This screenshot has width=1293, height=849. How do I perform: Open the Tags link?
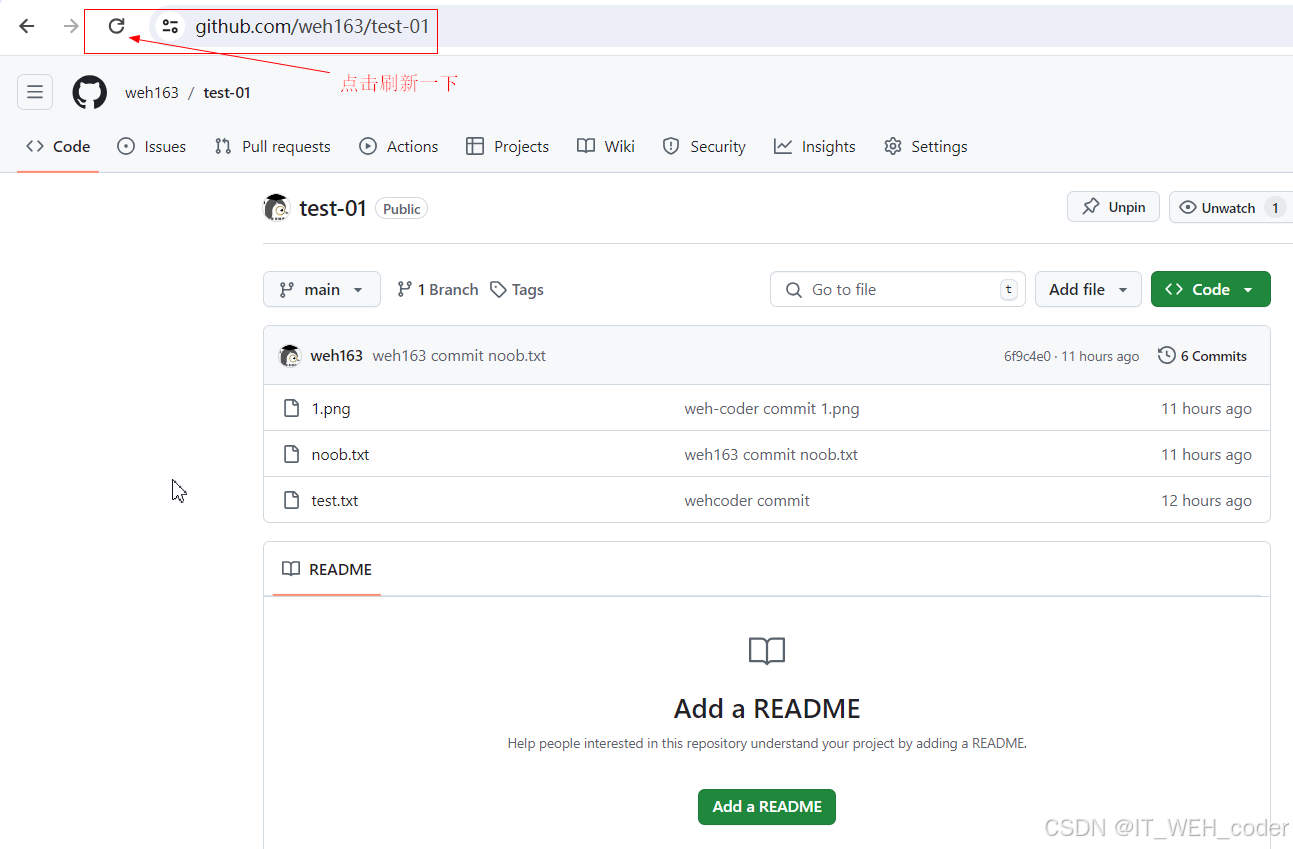[517, 289]
